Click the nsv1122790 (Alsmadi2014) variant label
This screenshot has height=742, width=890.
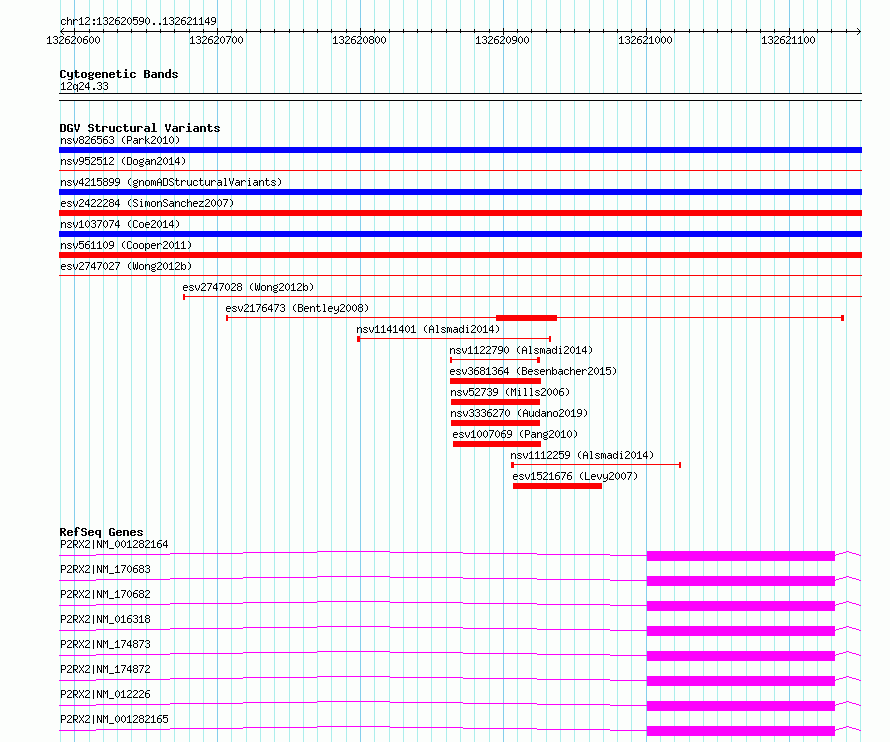(521, 350)
